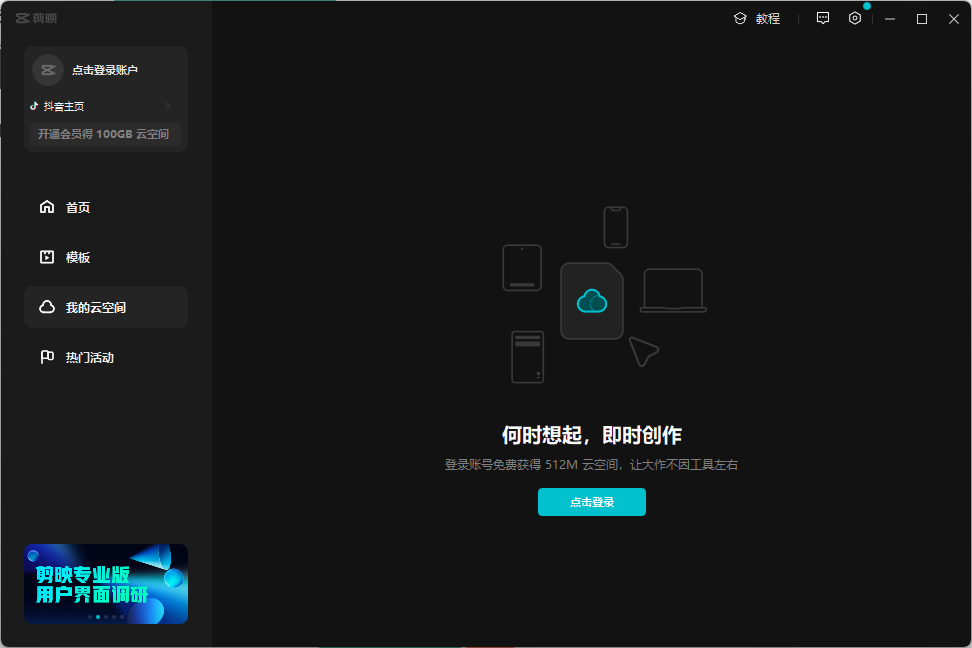Close the 剪映 window
Image resolution: width=972 pixels, height=648 pixels.
coord(954,19)
